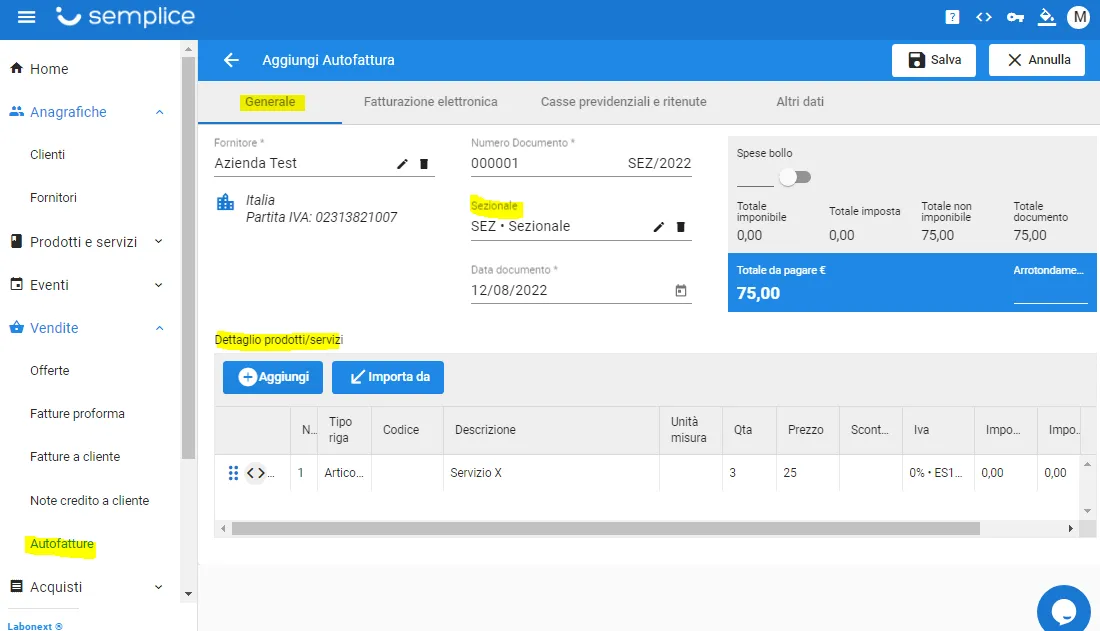The image size is (1100, 631).
Task: Open the hamburger navigation menu
Action: pyautogui.click(x=26, y=17)
